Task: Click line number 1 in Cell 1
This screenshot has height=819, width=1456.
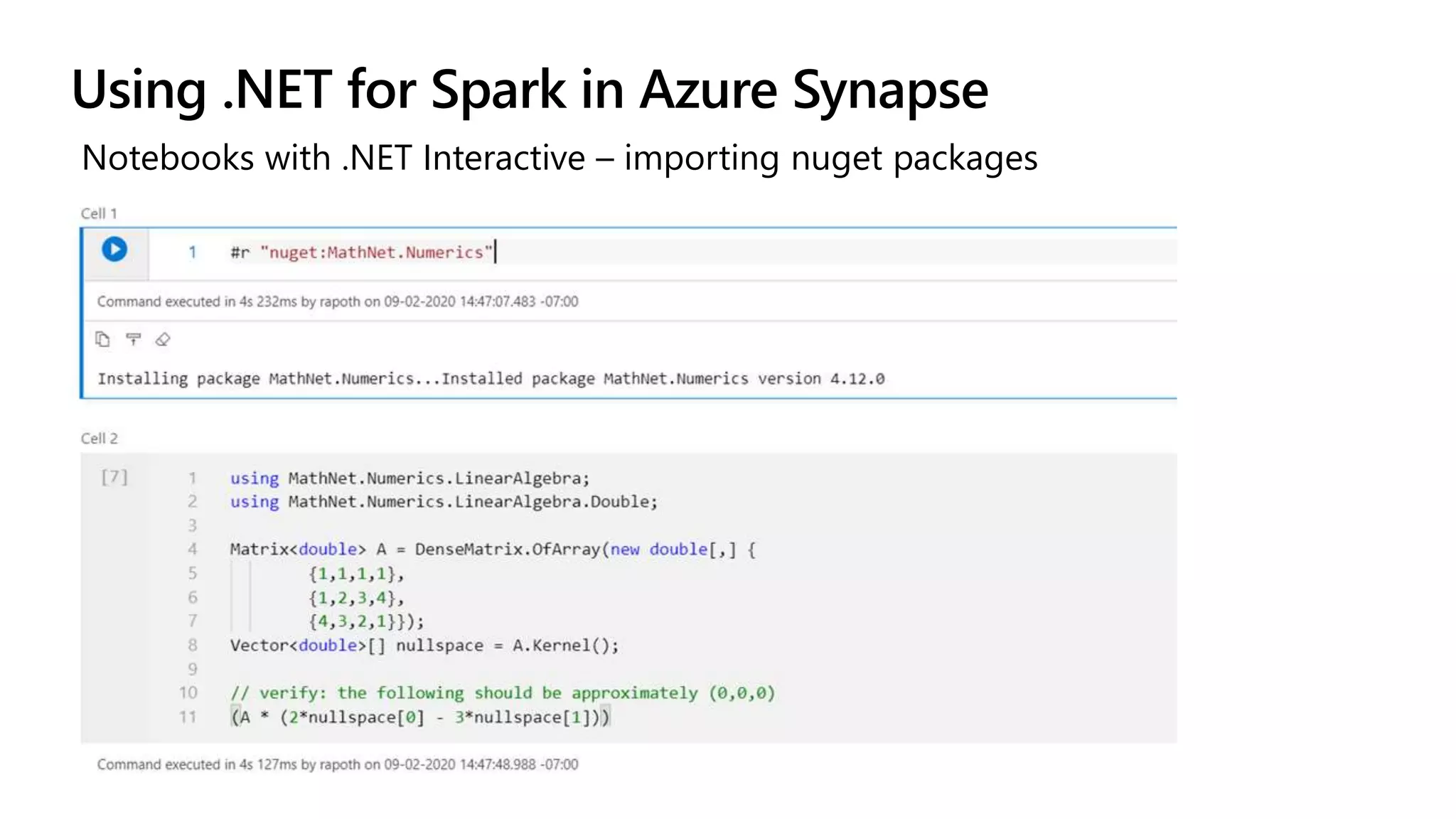Action: [x=192, y=252]
